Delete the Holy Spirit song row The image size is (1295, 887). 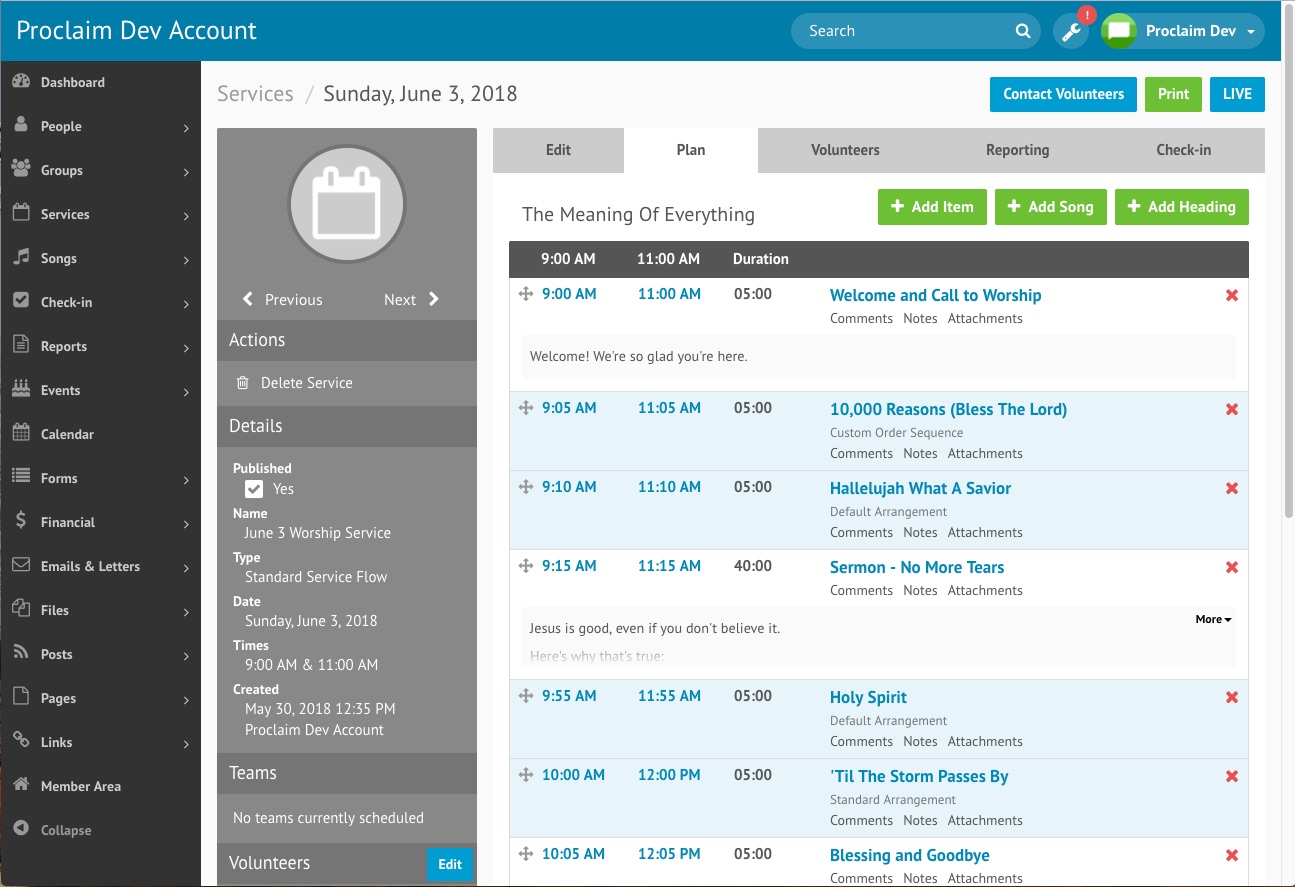tap(1231, 698)
